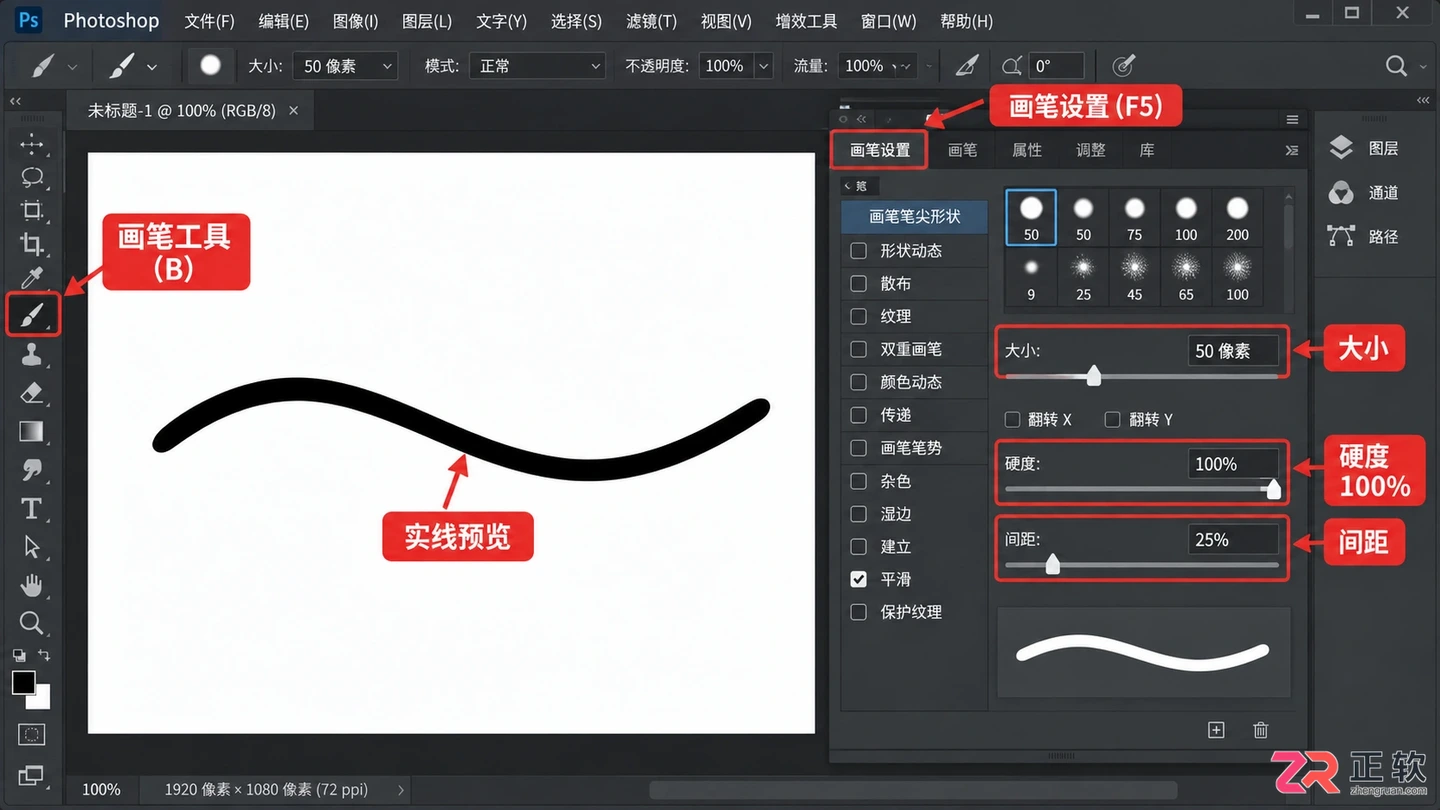The width and height of the screenshot is (1440, 810).
Task: Select the Hand tool
Action: click(x=32, y=585)
